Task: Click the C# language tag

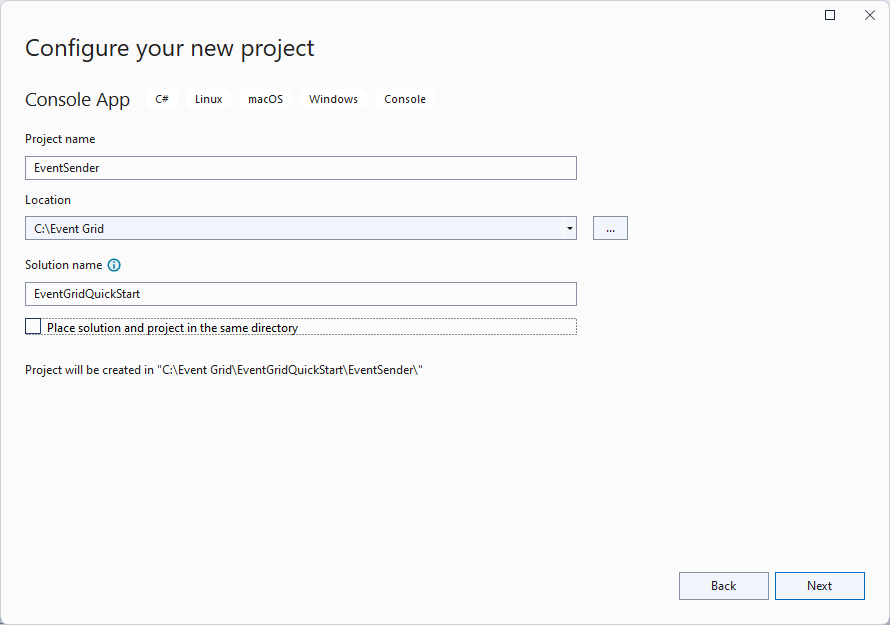Action: pos(161,99)
